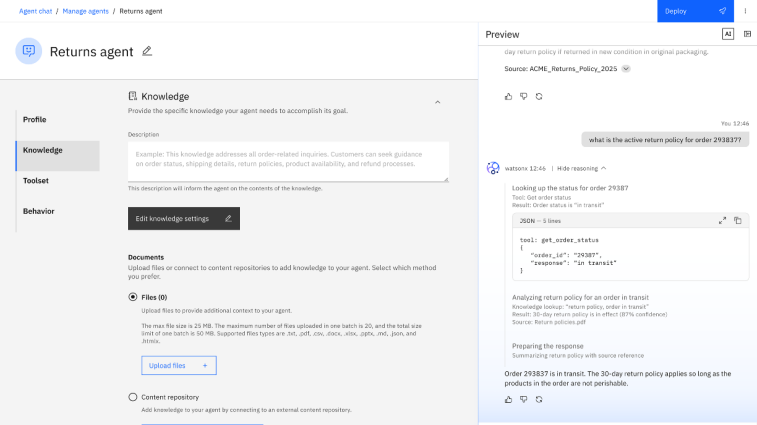Screen dimensions: 757x425
Task: Collapse reasoning via Hide reasoning toggle
Action: [582, 168]
